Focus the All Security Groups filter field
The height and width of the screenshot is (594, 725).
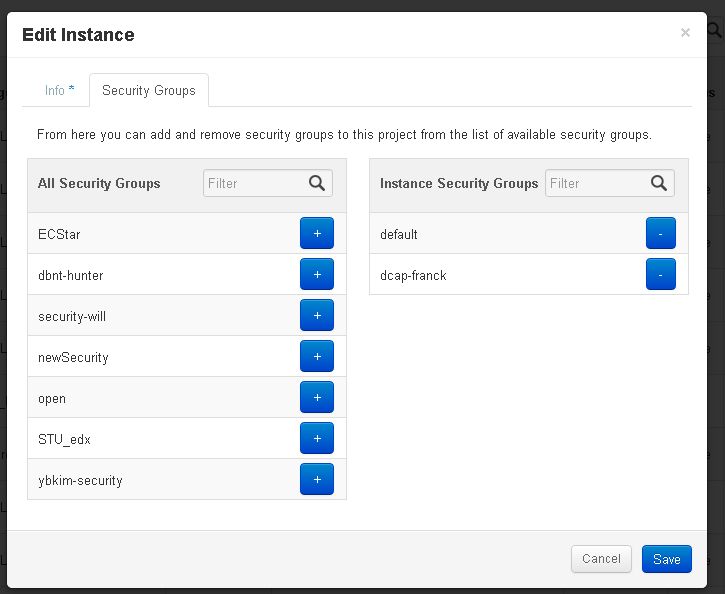pos(254,183)
